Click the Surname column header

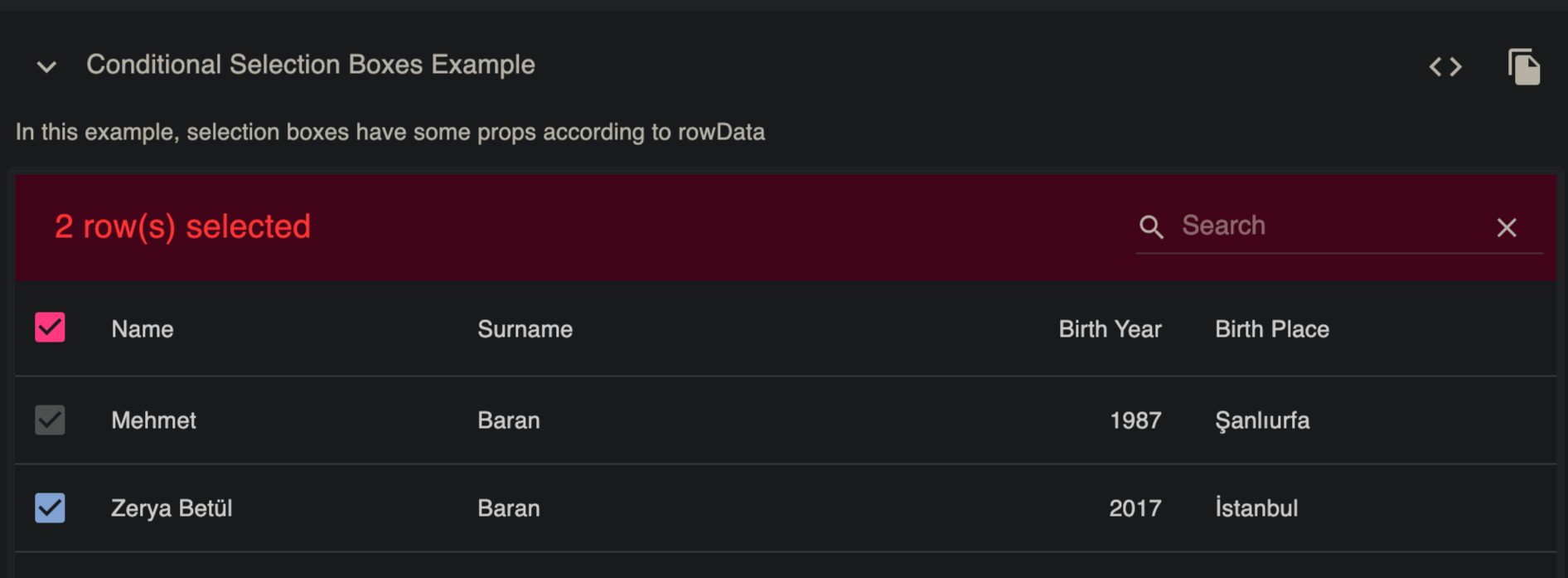click(x=525, y=328)
